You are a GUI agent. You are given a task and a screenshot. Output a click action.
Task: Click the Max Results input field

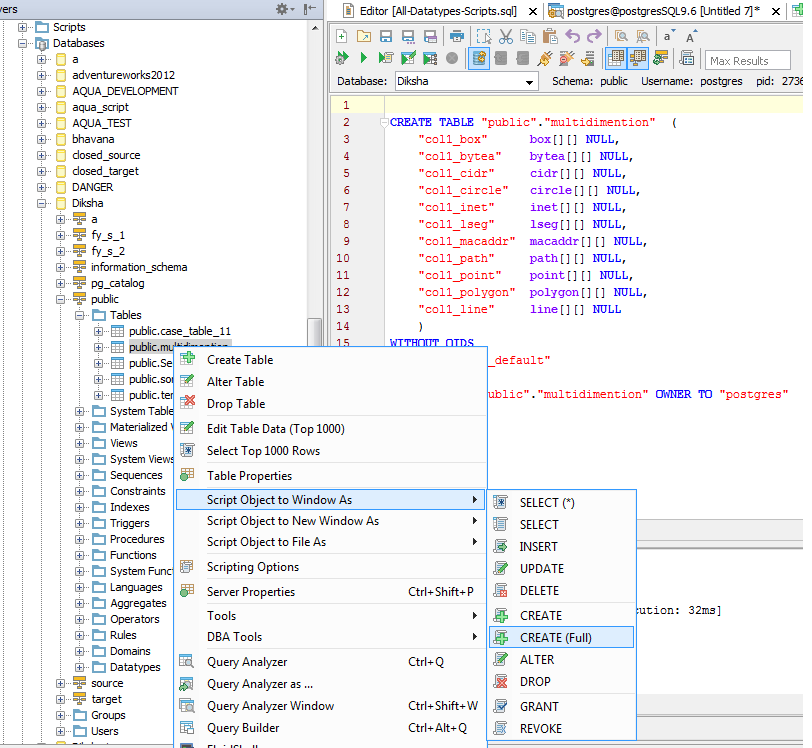[x=746, y=61]
